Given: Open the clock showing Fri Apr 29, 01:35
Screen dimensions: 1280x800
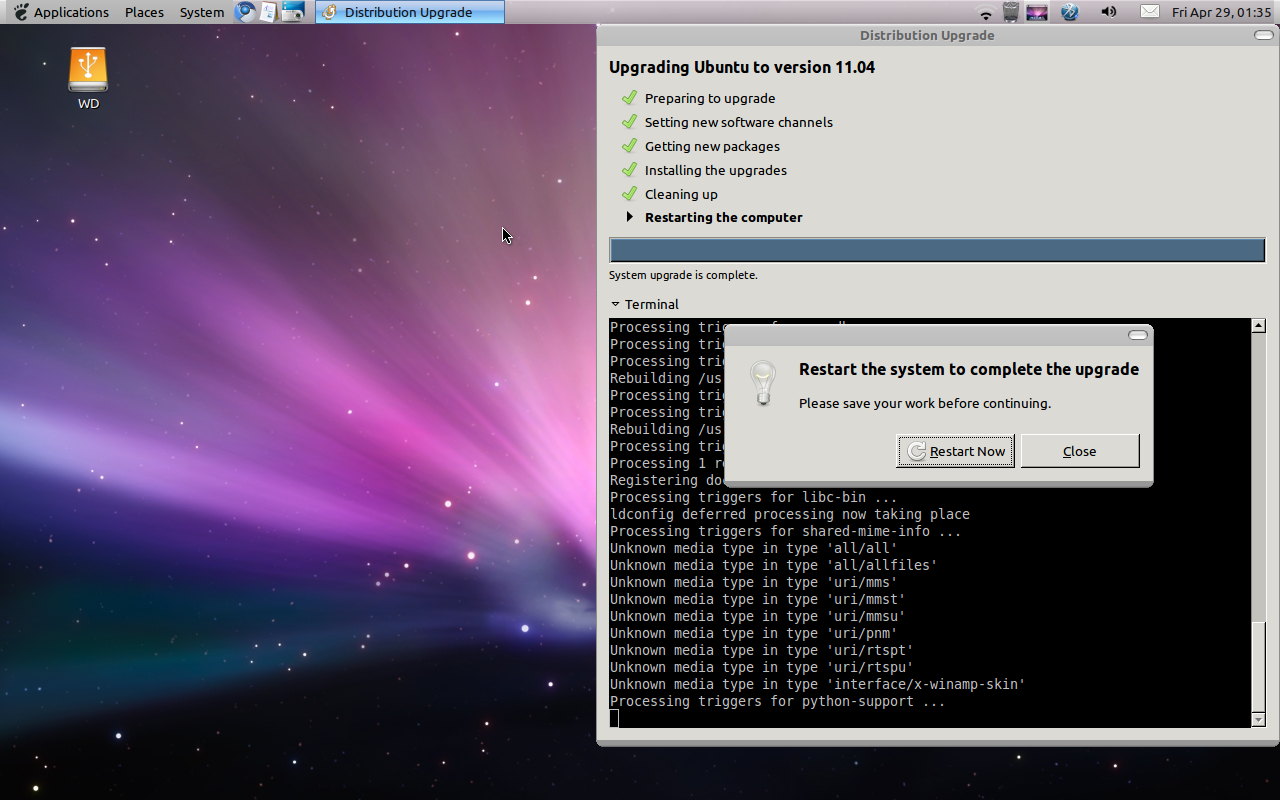Looking at the screenshot, I should pyautogui.click(x=1221, y=12).
